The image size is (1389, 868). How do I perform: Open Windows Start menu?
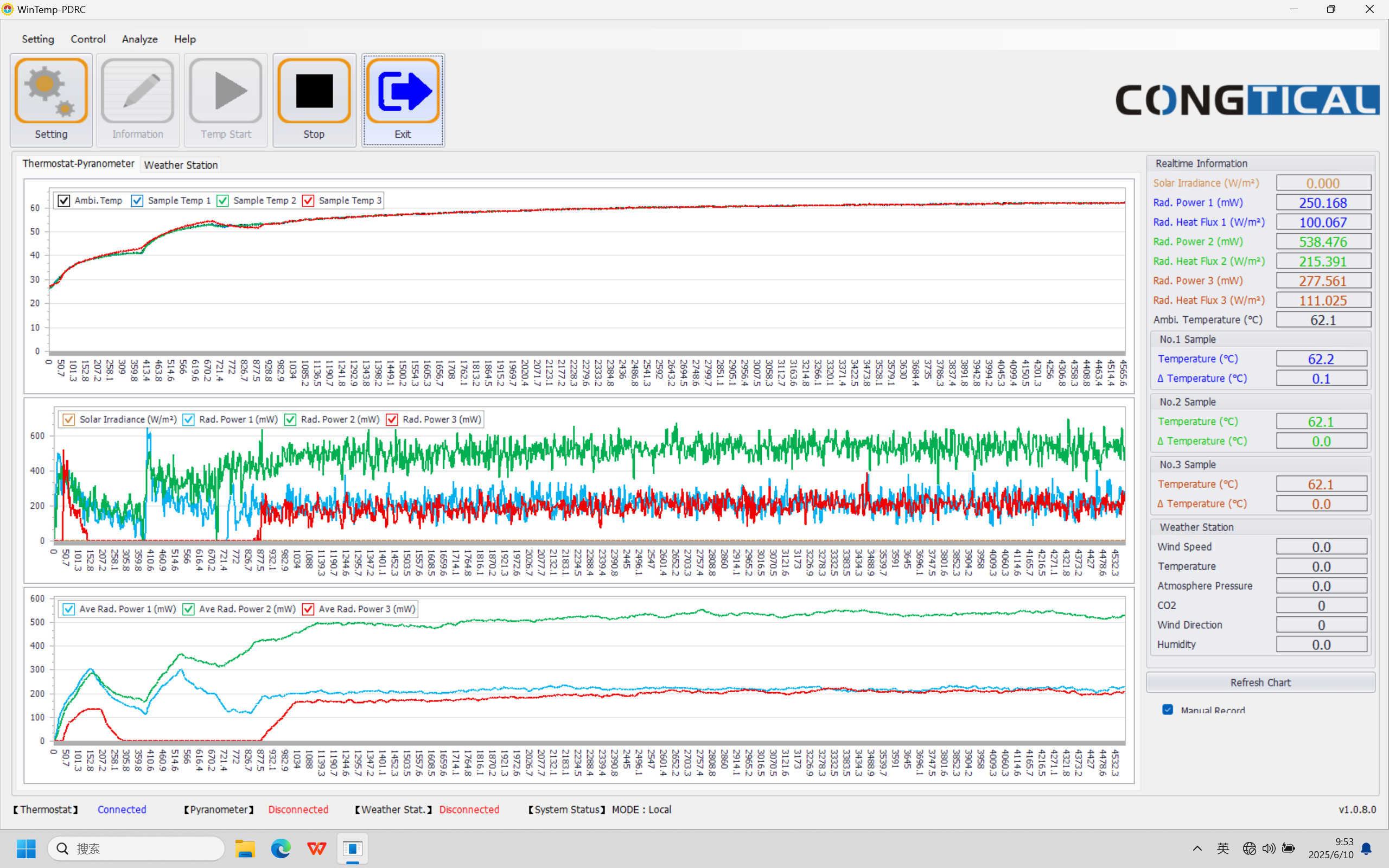(26, 848)
